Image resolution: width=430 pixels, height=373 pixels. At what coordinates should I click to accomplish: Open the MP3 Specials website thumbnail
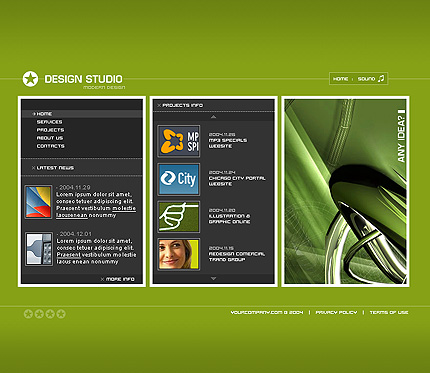click(x=179, y=141)
